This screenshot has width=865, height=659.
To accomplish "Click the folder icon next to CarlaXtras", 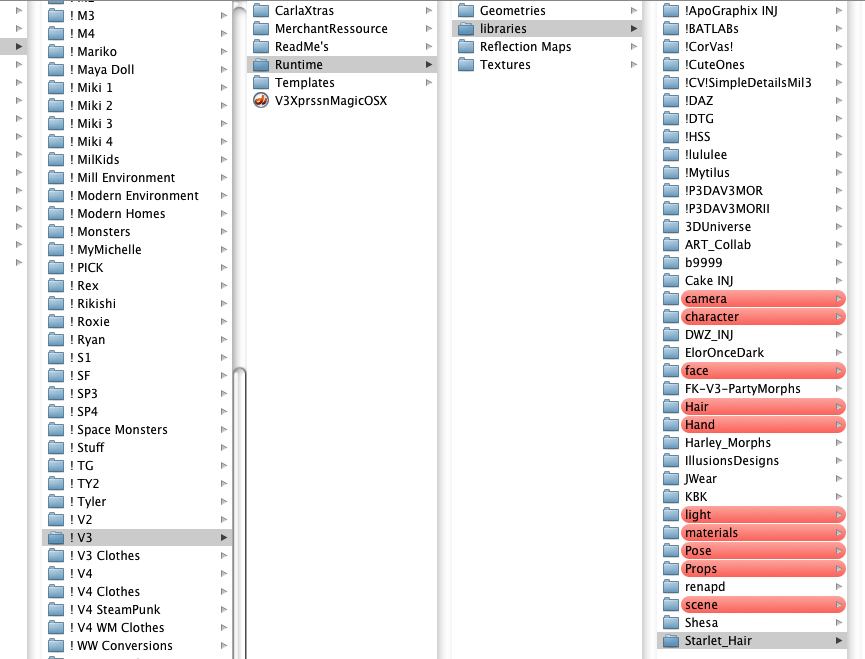I will 260,10.
